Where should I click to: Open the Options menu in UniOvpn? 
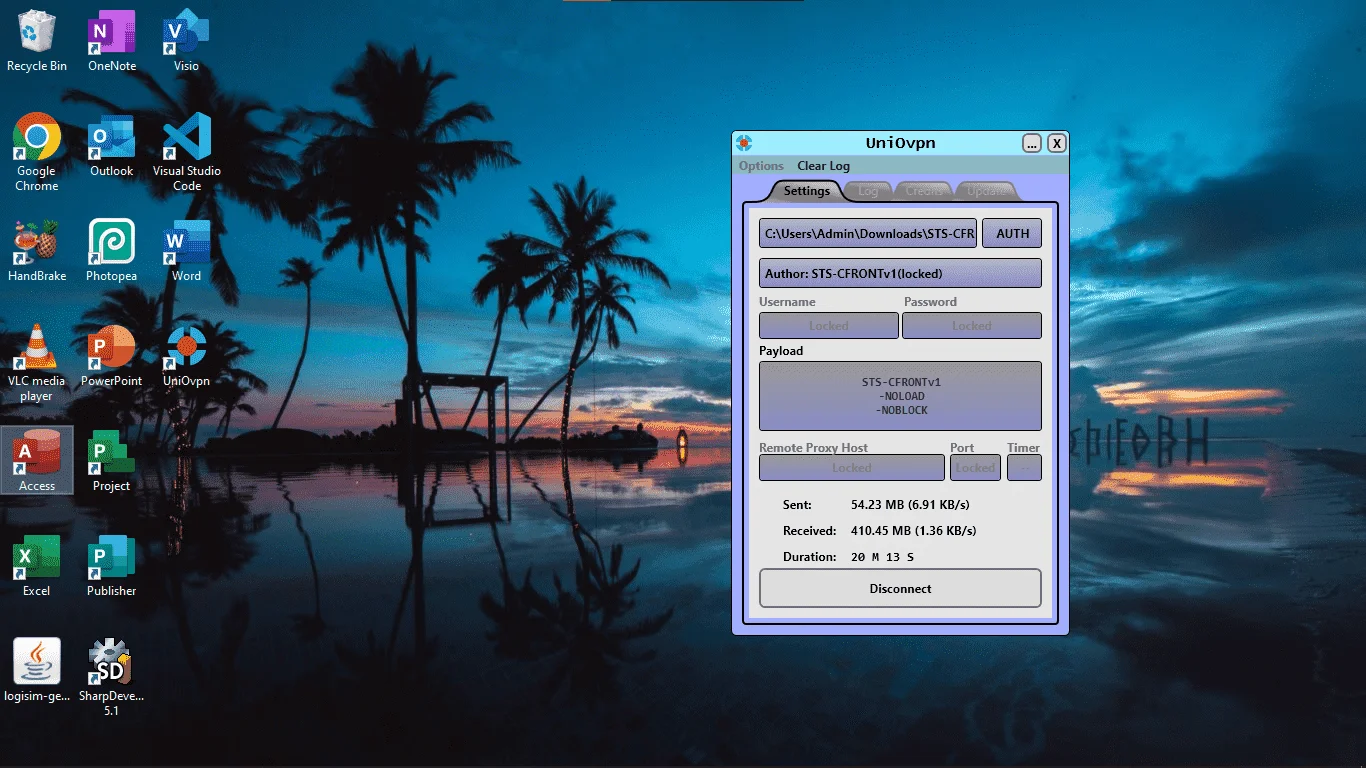click(761, 166)
